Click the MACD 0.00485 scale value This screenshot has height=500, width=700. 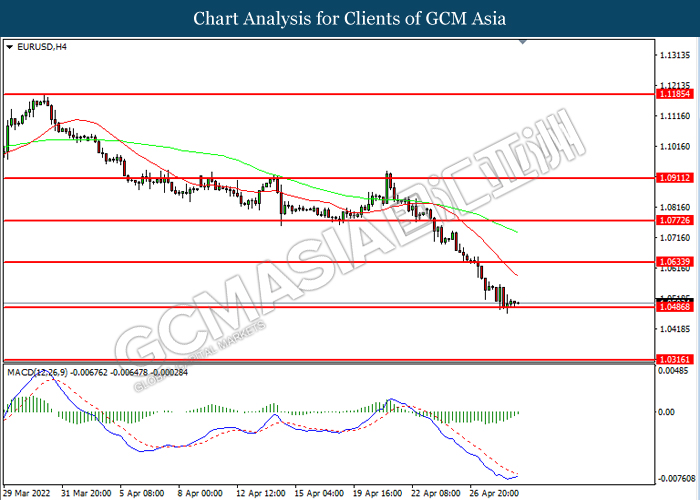coord(673,371)
